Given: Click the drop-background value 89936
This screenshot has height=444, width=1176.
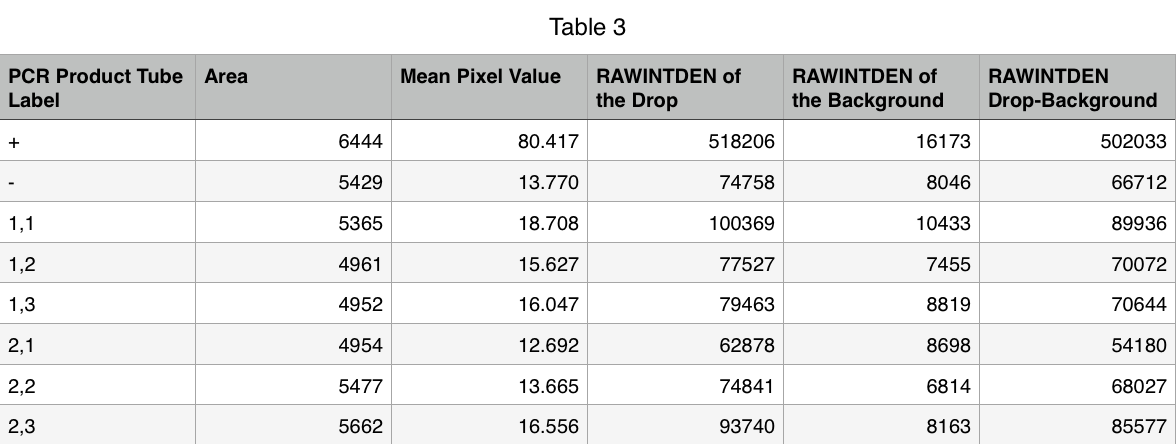Looking at the screenshot, I should [x=1139, y=224].
